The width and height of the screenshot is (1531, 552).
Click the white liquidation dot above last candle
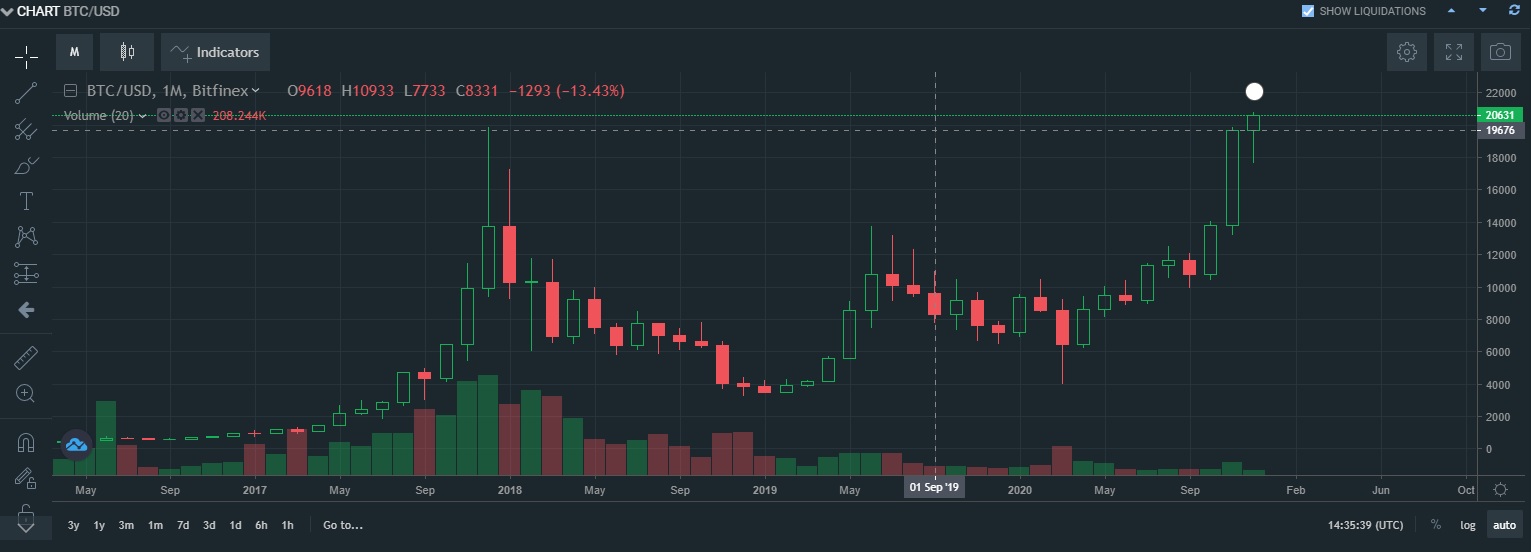coord(1255,92)
